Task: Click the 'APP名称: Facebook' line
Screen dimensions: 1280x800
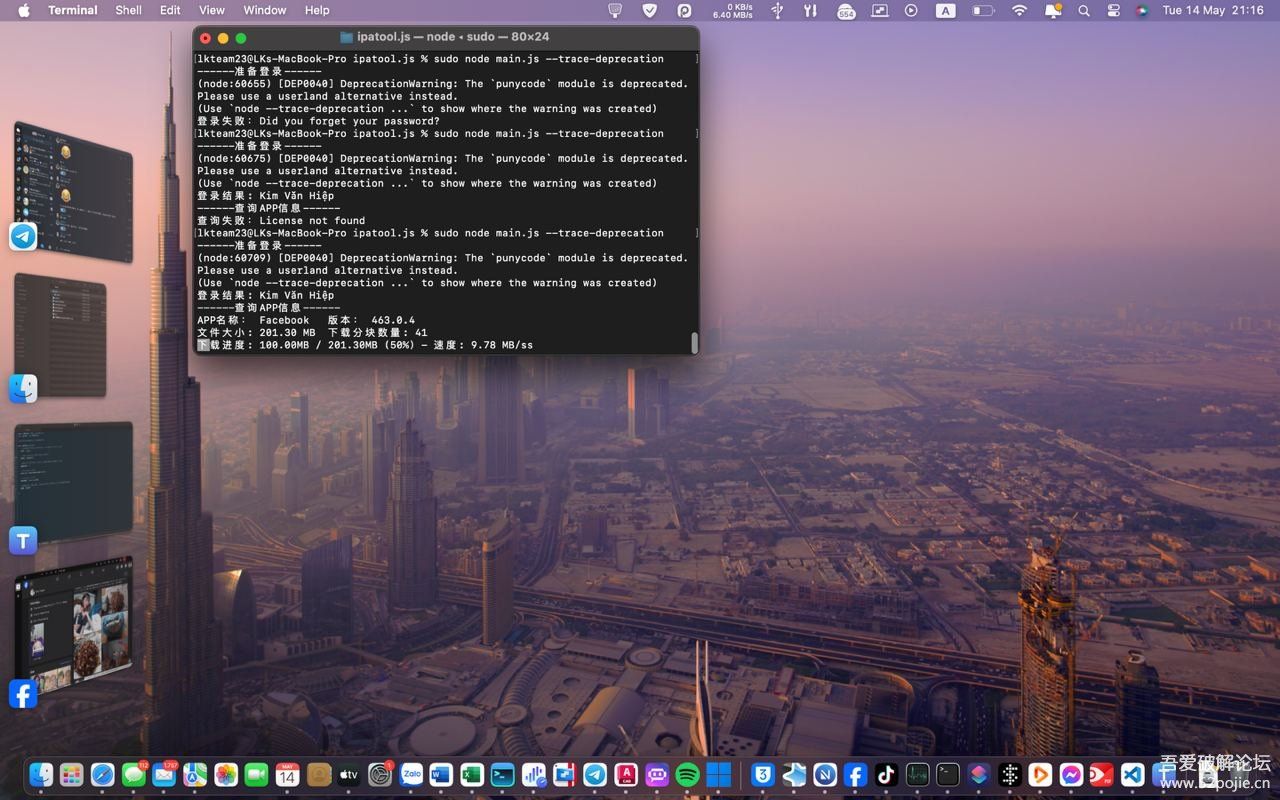Action: click(306, 320)
